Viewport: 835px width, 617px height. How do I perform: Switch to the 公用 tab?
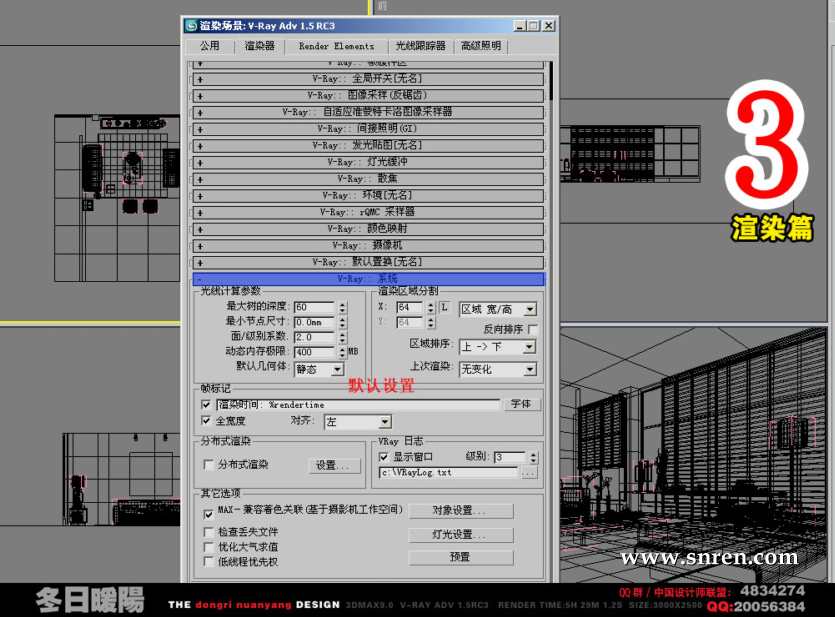pyautogui.click(x=209, y=46)
